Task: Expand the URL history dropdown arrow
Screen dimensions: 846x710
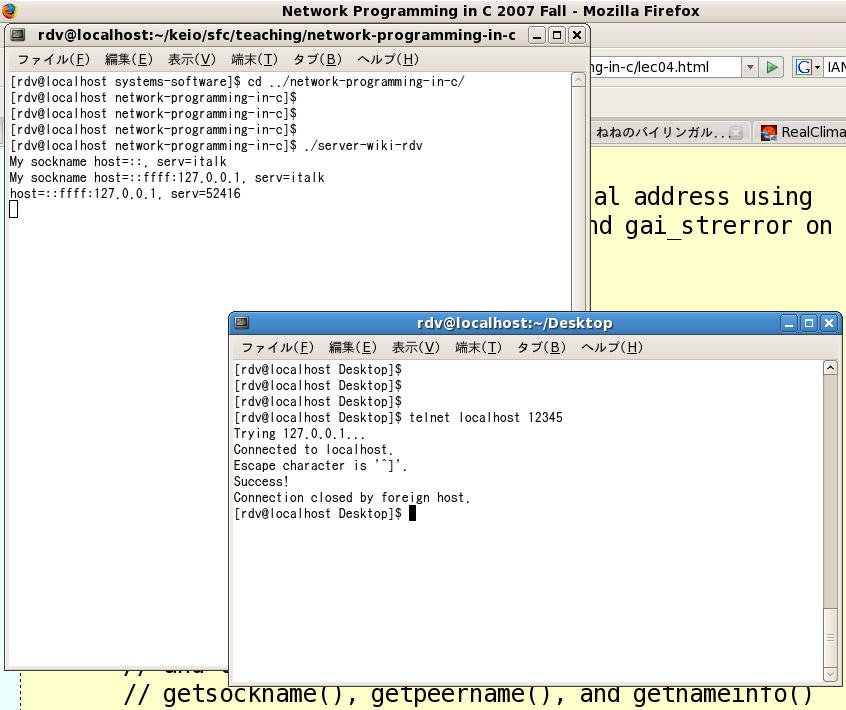Action: (749, 67)
